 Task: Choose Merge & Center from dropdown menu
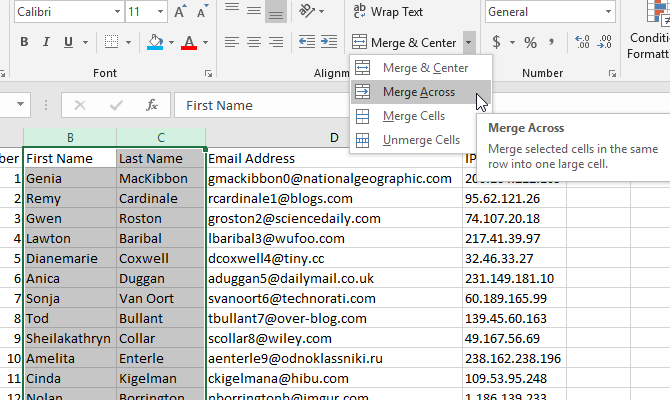pos(420,68)
